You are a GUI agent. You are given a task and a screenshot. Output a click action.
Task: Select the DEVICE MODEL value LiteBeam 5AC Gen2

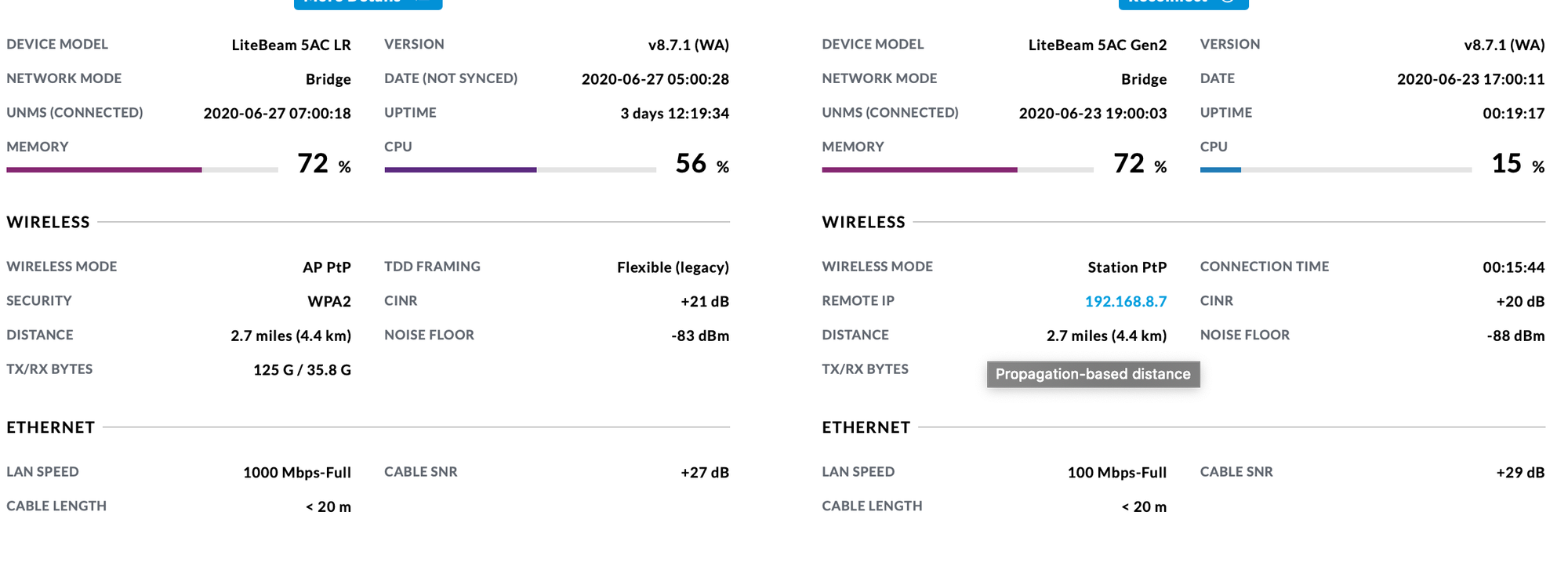(1098, 44)
